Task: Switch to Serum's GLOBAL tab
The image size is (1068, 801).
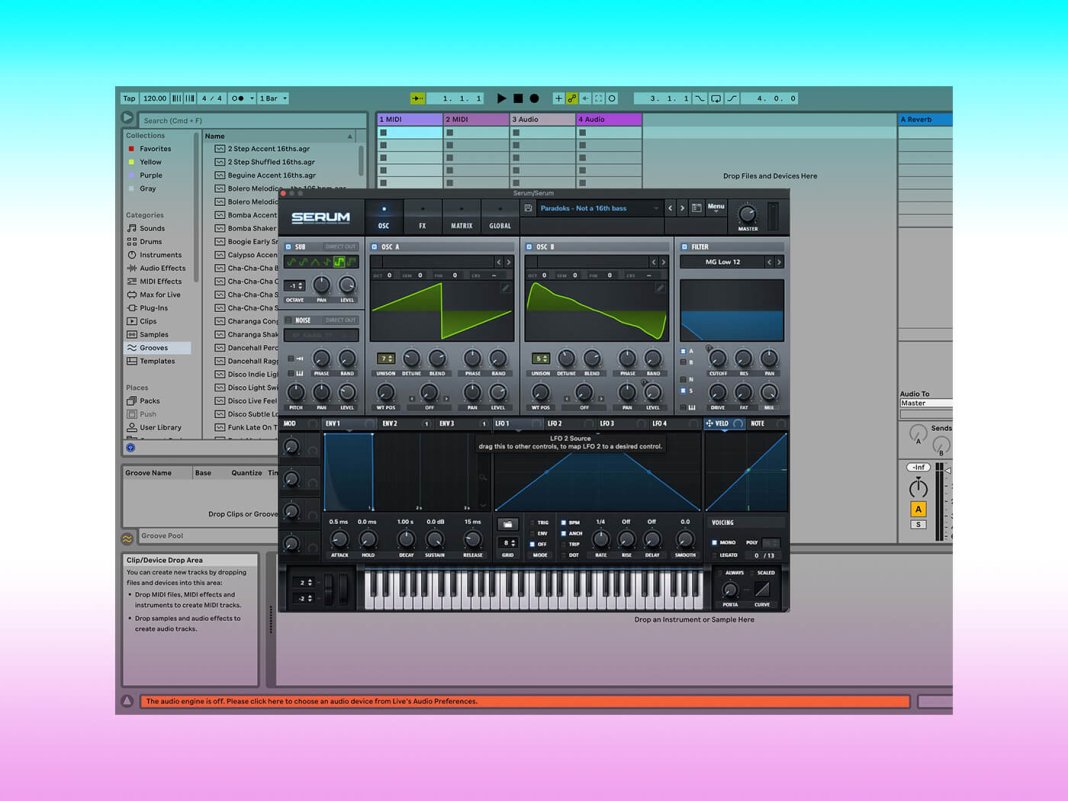Action: [x=500, y=217]
